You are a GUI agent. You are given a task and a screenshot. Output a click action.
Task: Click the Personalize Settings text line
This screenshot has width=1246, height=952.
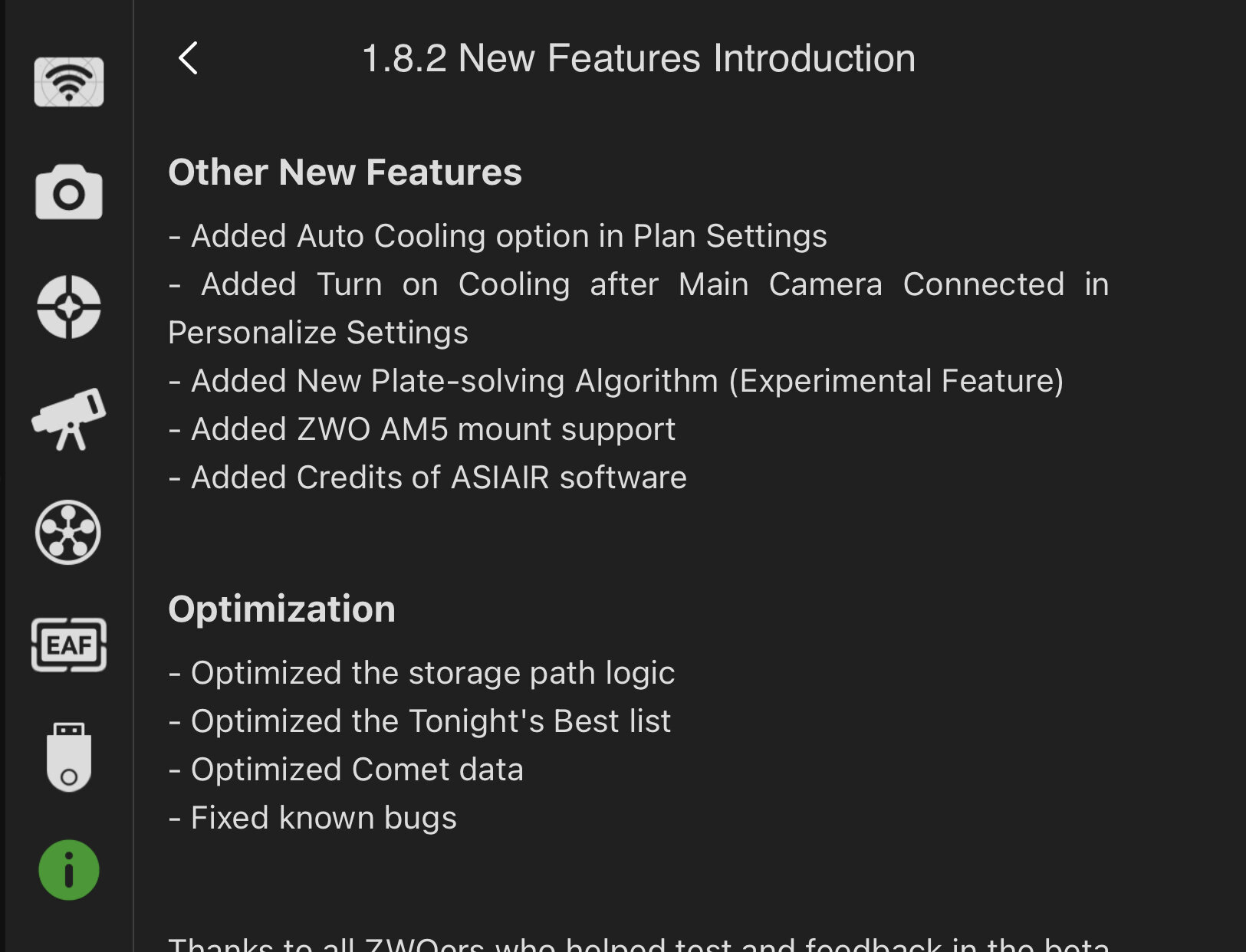318,333
